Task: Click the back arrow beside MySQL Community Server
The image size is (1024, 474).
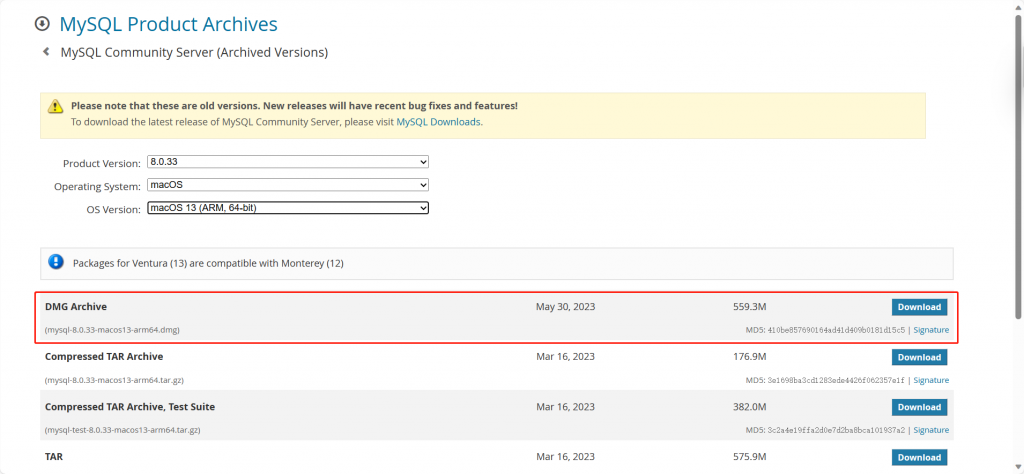Action: 46,51
